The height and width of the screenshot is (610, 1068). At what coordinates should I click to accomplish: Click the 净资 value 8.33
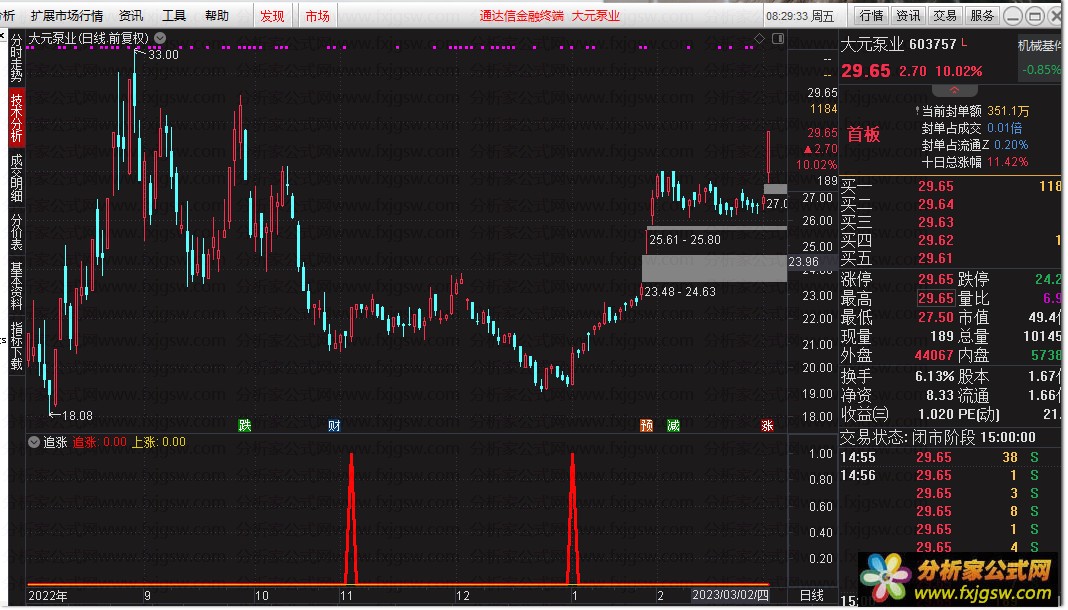(939, 396)
